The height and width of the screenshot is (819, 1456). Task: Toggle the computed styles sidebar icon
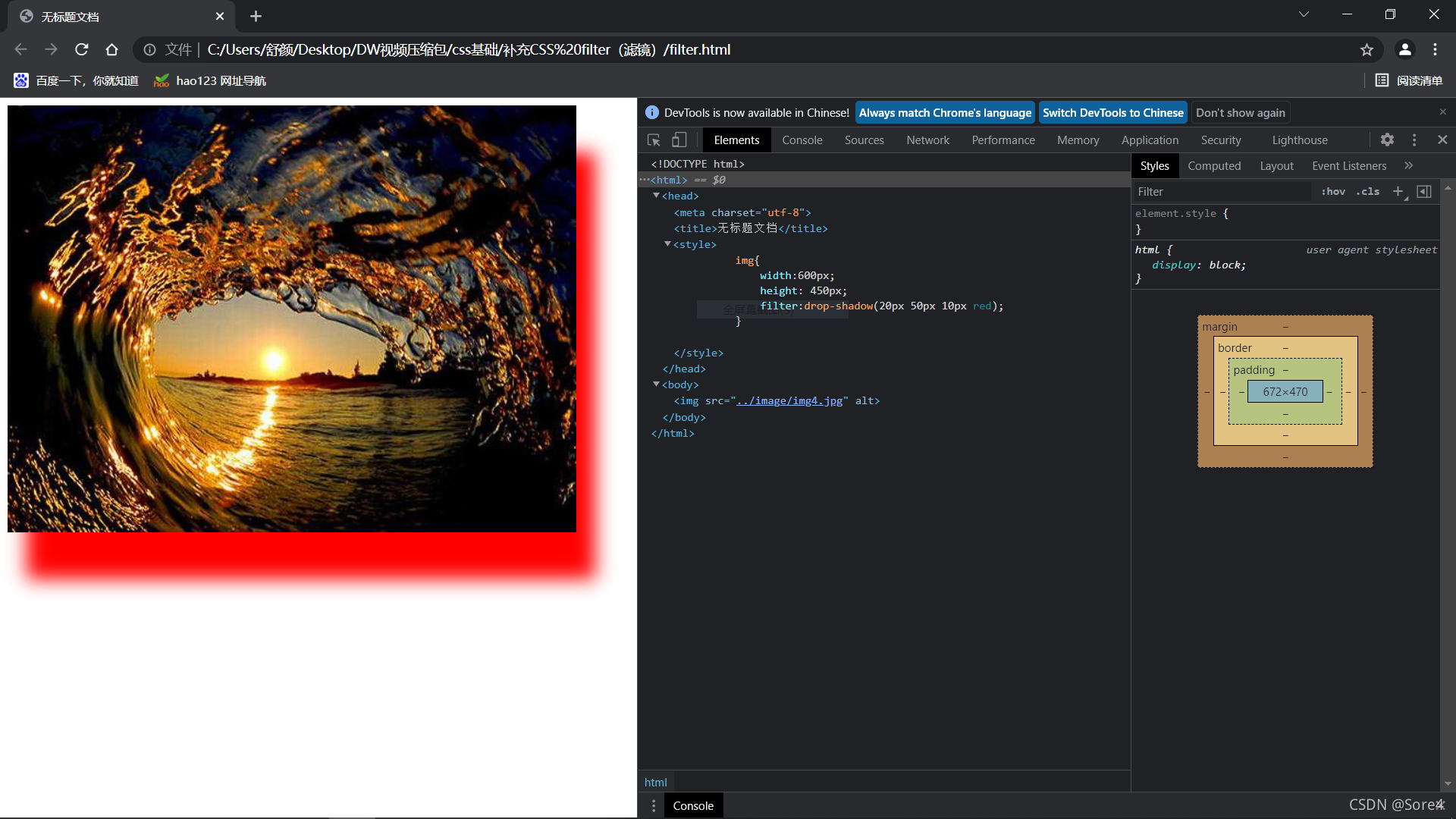click(1424, 192)
